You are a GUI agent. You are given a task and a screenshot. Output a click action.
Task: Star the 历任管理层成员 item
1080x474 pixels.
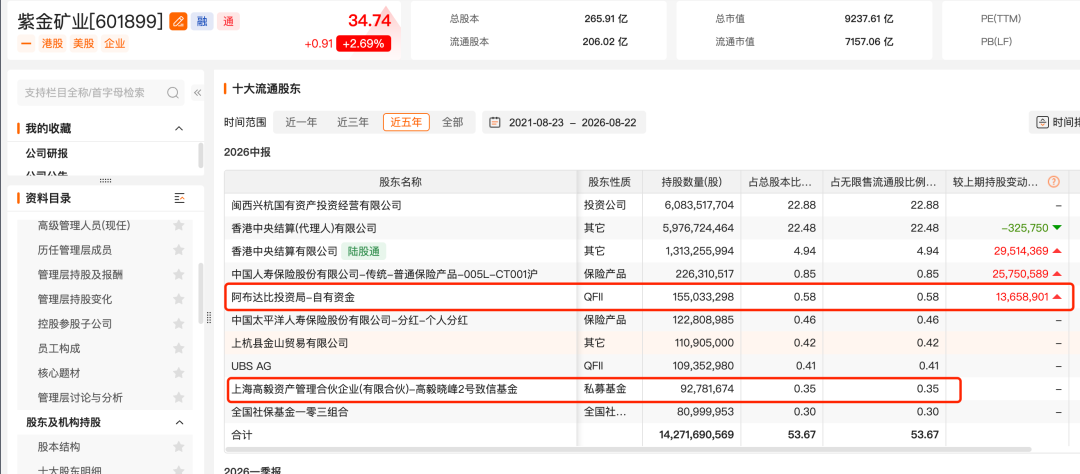178,249
